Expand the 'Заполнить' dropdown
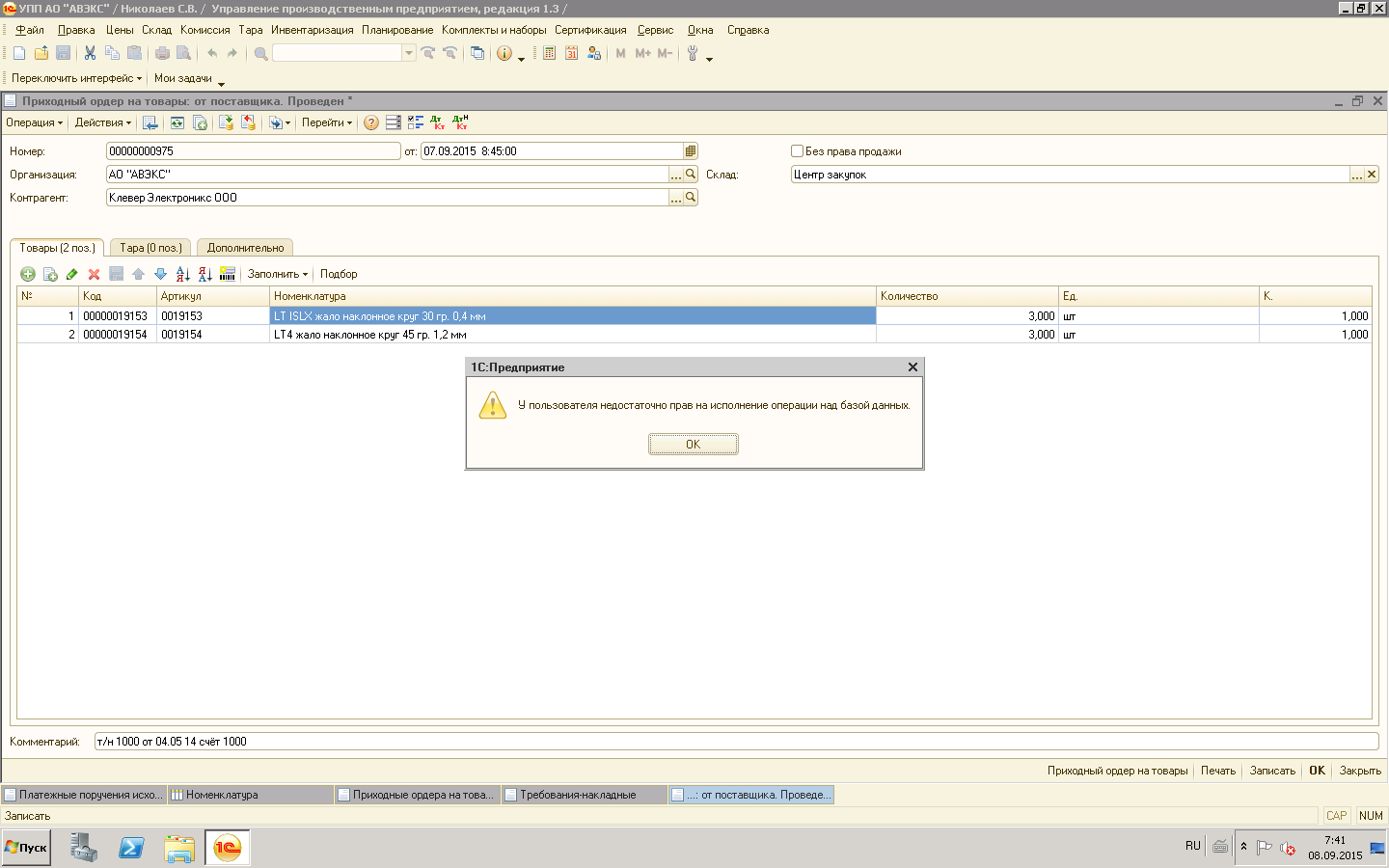The height and width of the screenshot is (868, 1389). tap(277, 274)
